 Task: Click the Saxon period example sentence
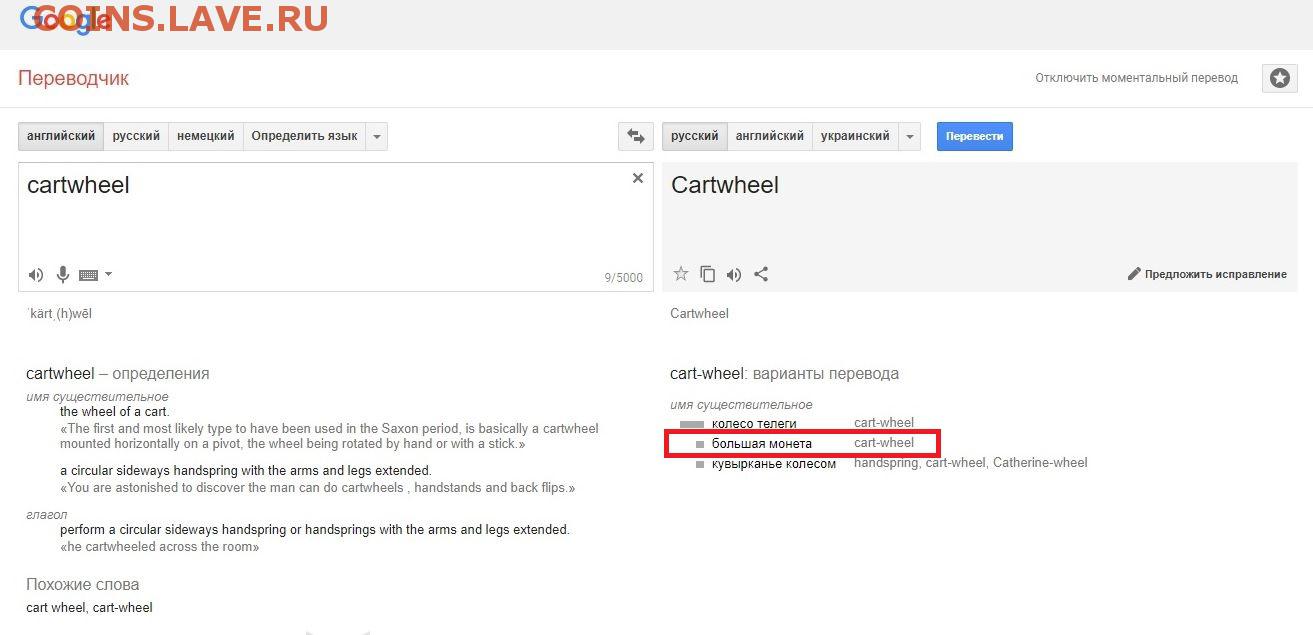(x=329, y=436)
